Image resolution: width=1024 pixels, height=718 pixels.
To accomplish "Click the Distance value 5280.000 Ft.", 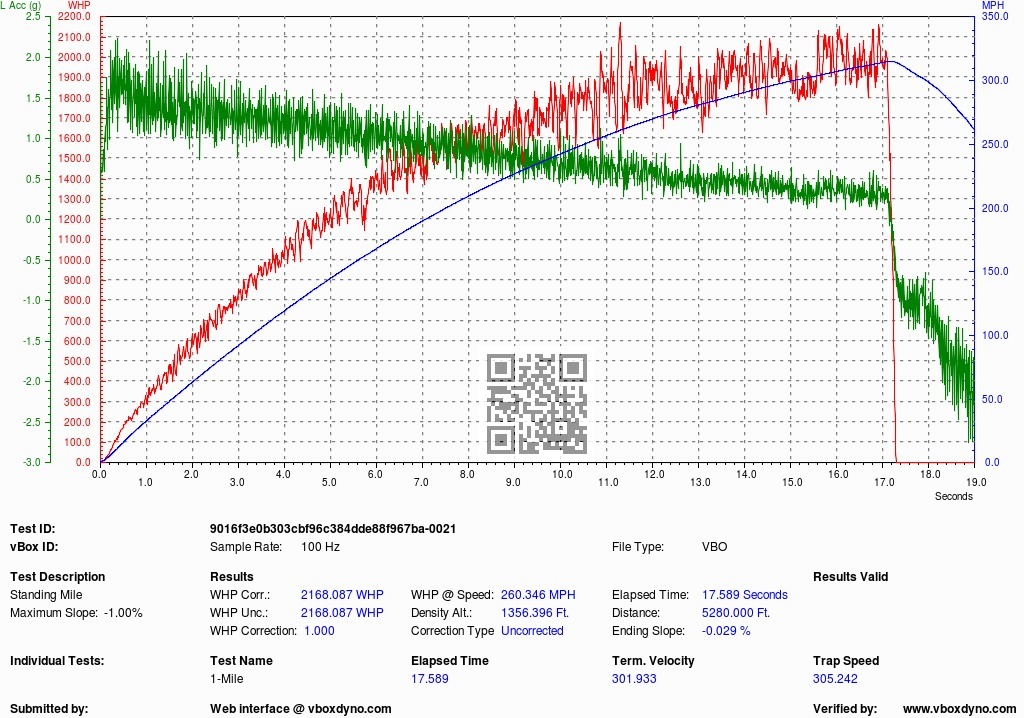I will pyautogui.click(x=736, y=613).
